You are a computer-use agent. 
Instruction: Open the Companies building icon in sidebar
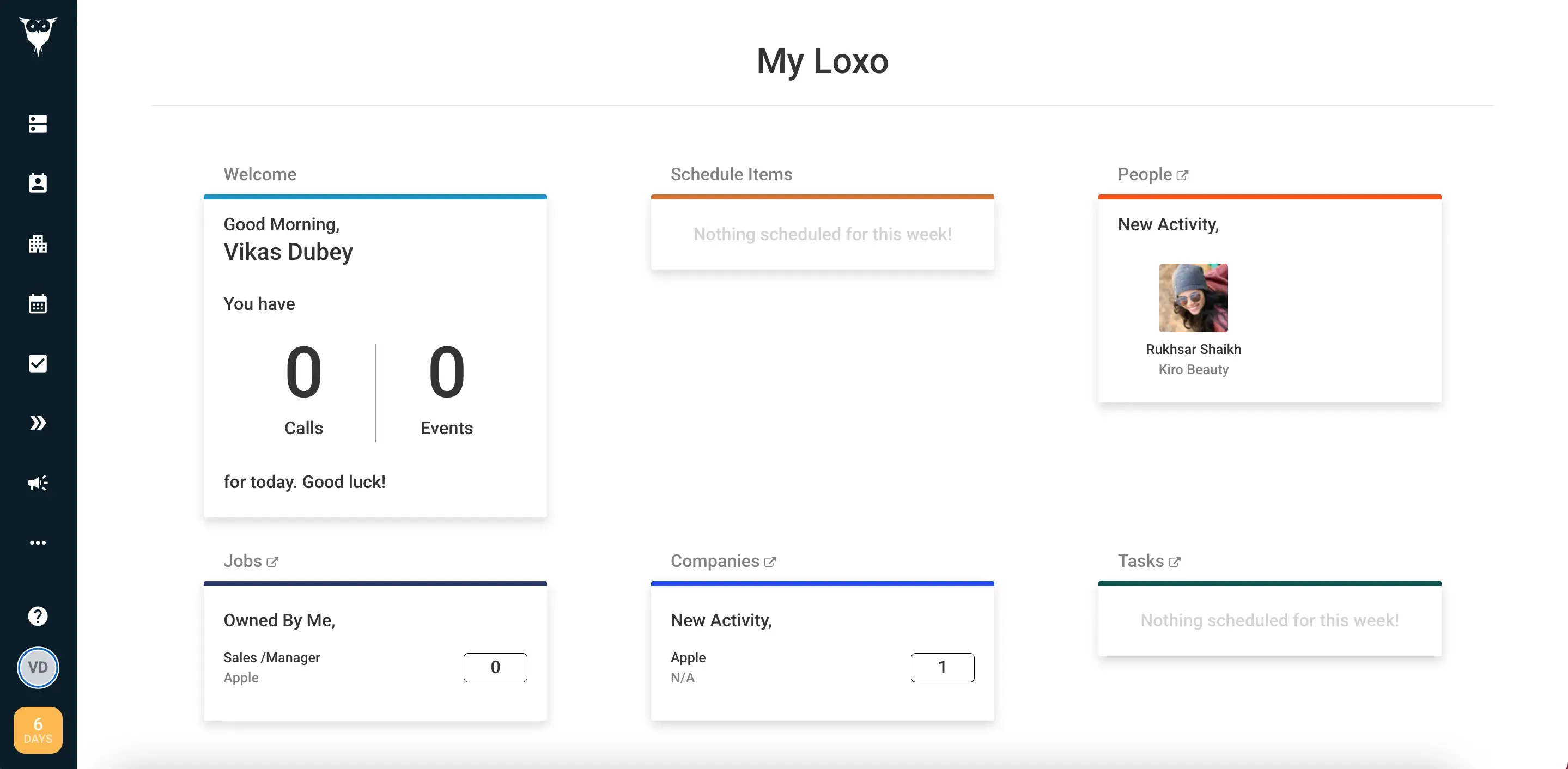pyautogui.click(x=38, y=243)
